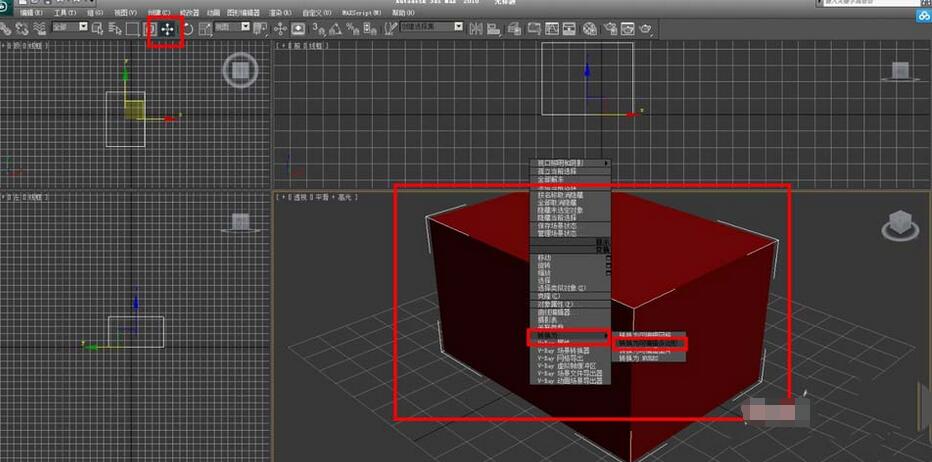
Task: Open the selection filter dropdown
Action: [x=69, y=28]
